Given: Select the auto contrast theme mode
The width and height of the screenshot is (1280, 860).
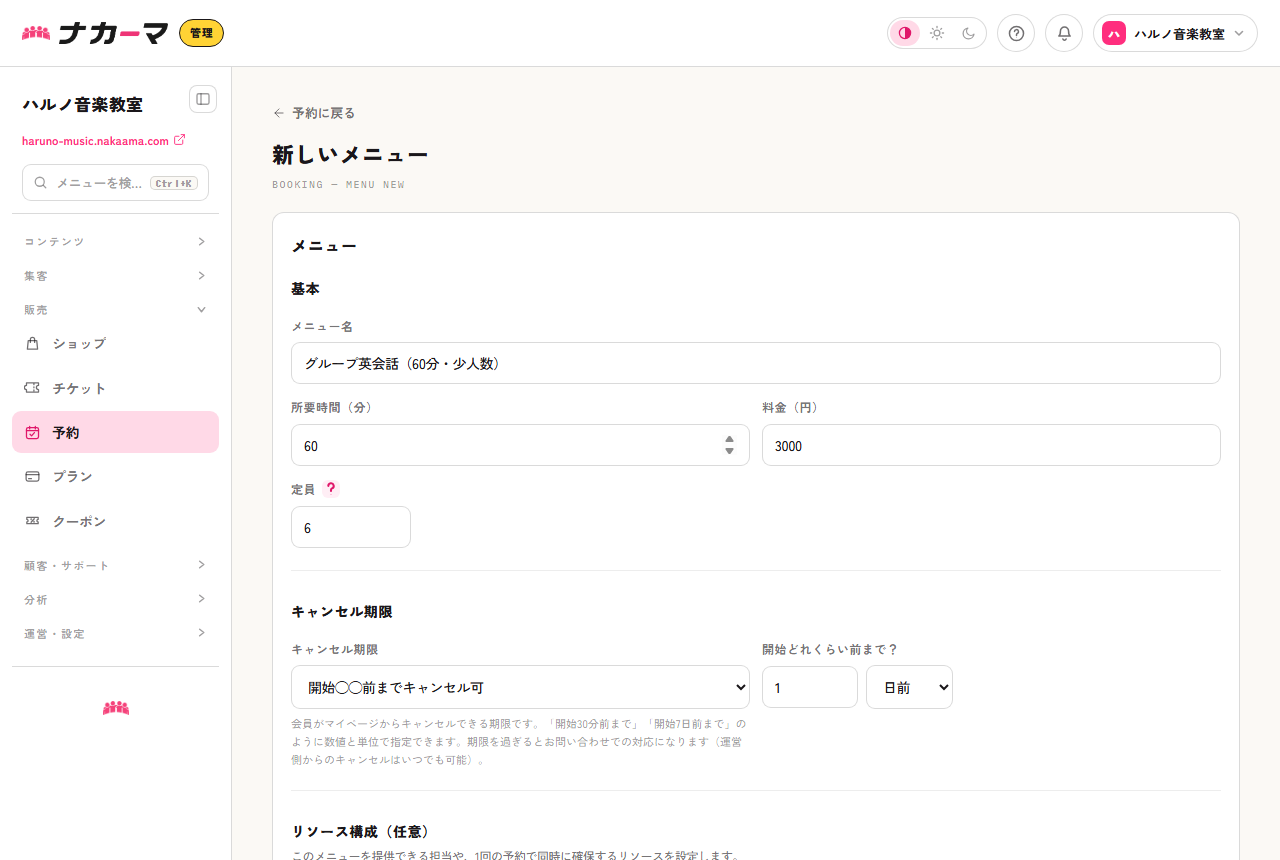Looking at the screenshot, I should pos(905,33).
